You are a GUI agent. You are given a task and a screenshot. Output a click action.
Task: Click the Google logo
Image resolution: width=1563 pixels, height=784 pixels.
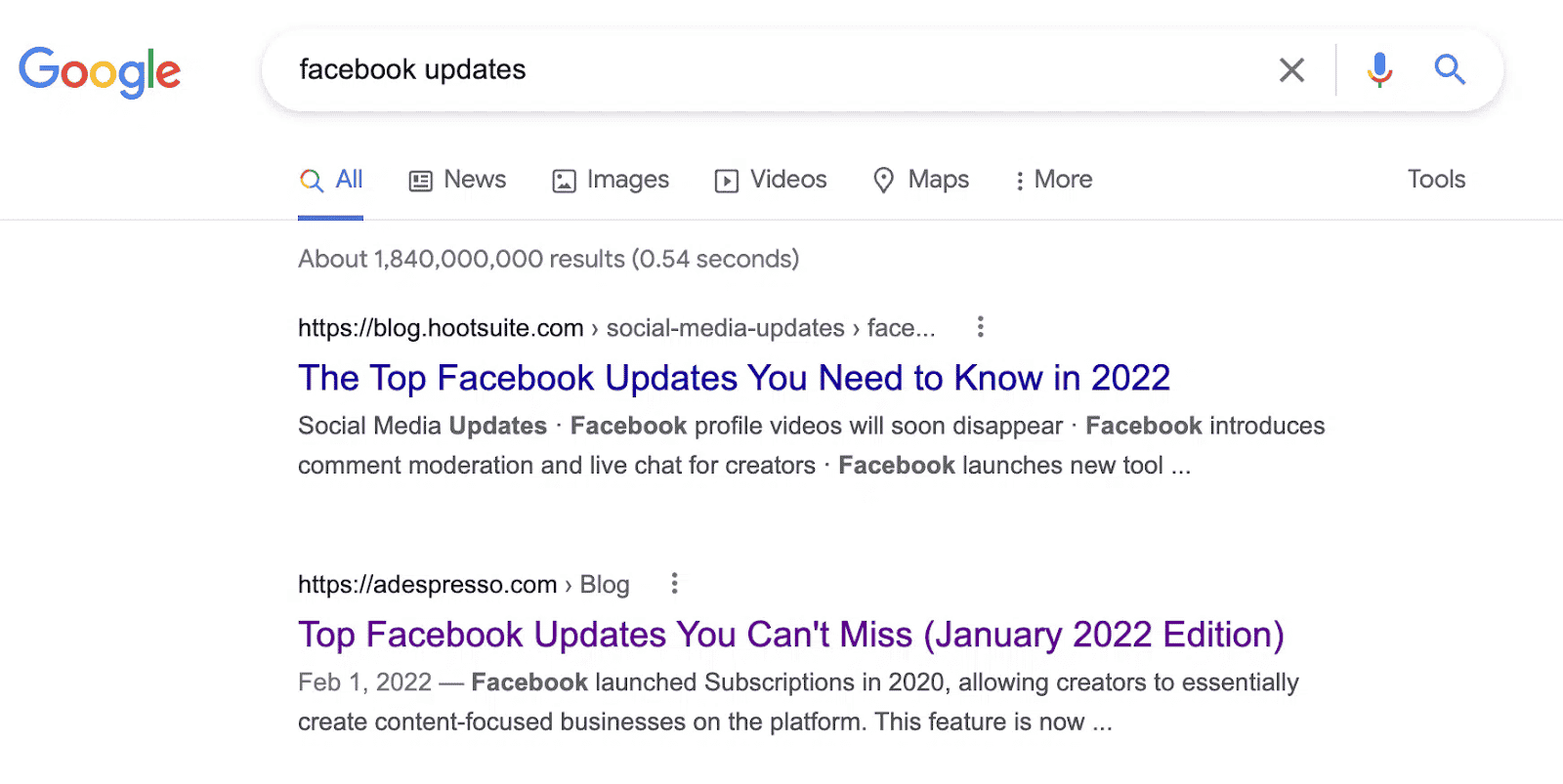tap(100, 71)
